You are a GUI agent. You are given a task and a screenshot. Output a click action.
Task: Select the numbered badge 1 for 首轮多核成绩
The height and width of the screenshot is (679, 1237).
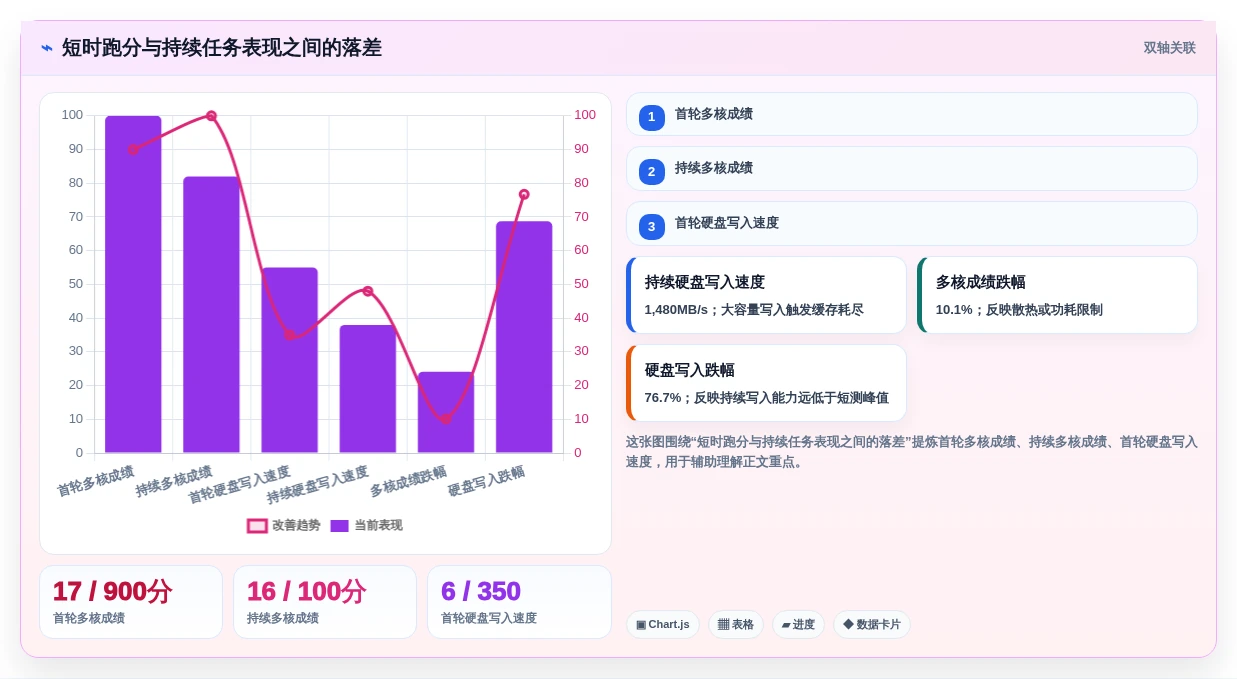(651, 117)
